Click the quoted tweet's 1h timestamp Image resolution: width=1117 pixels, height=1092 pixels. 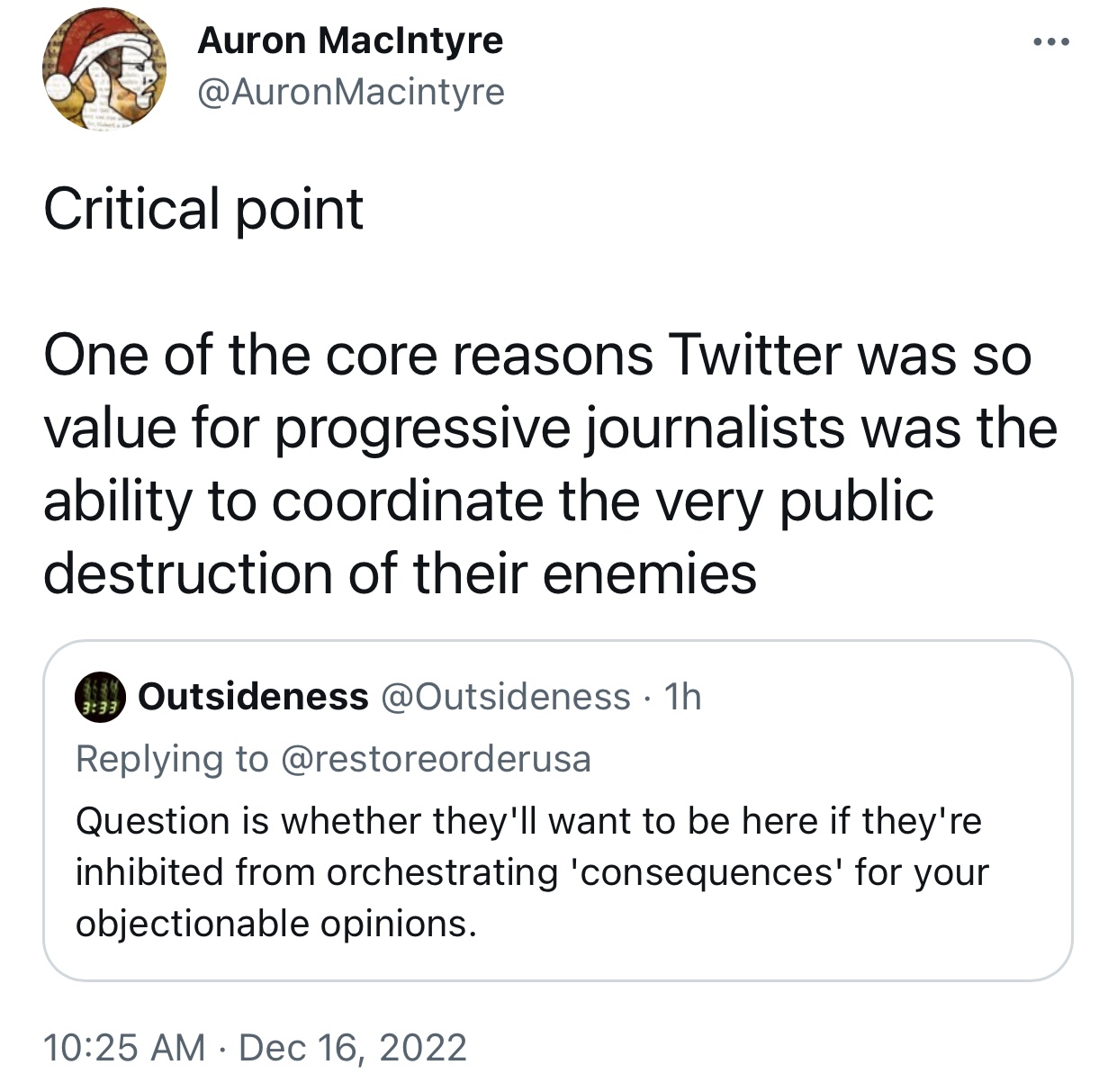click(x=681, y=696)
